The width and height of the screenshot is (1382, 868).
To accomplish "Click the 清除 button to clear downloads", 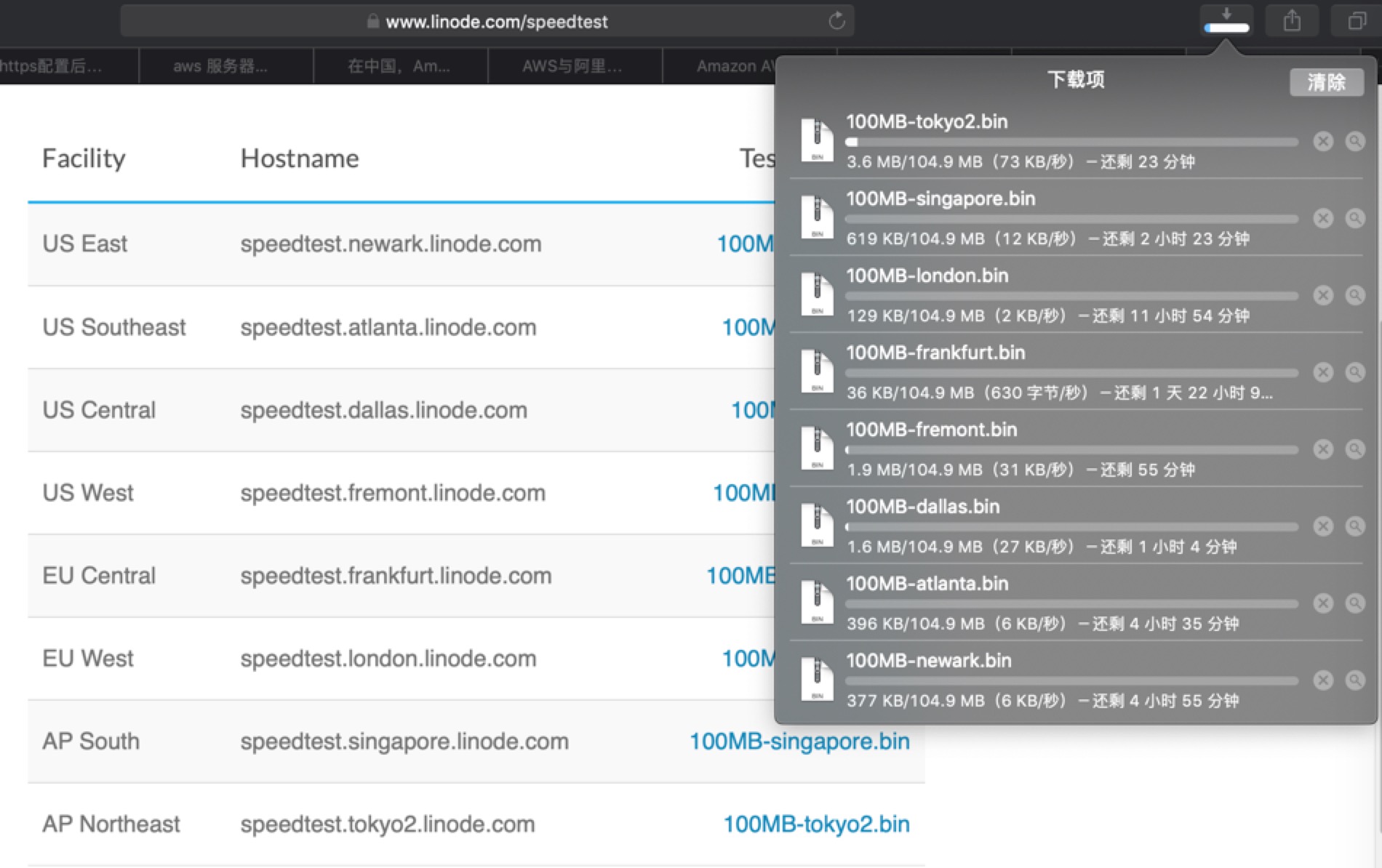I will pos(1326,82).
